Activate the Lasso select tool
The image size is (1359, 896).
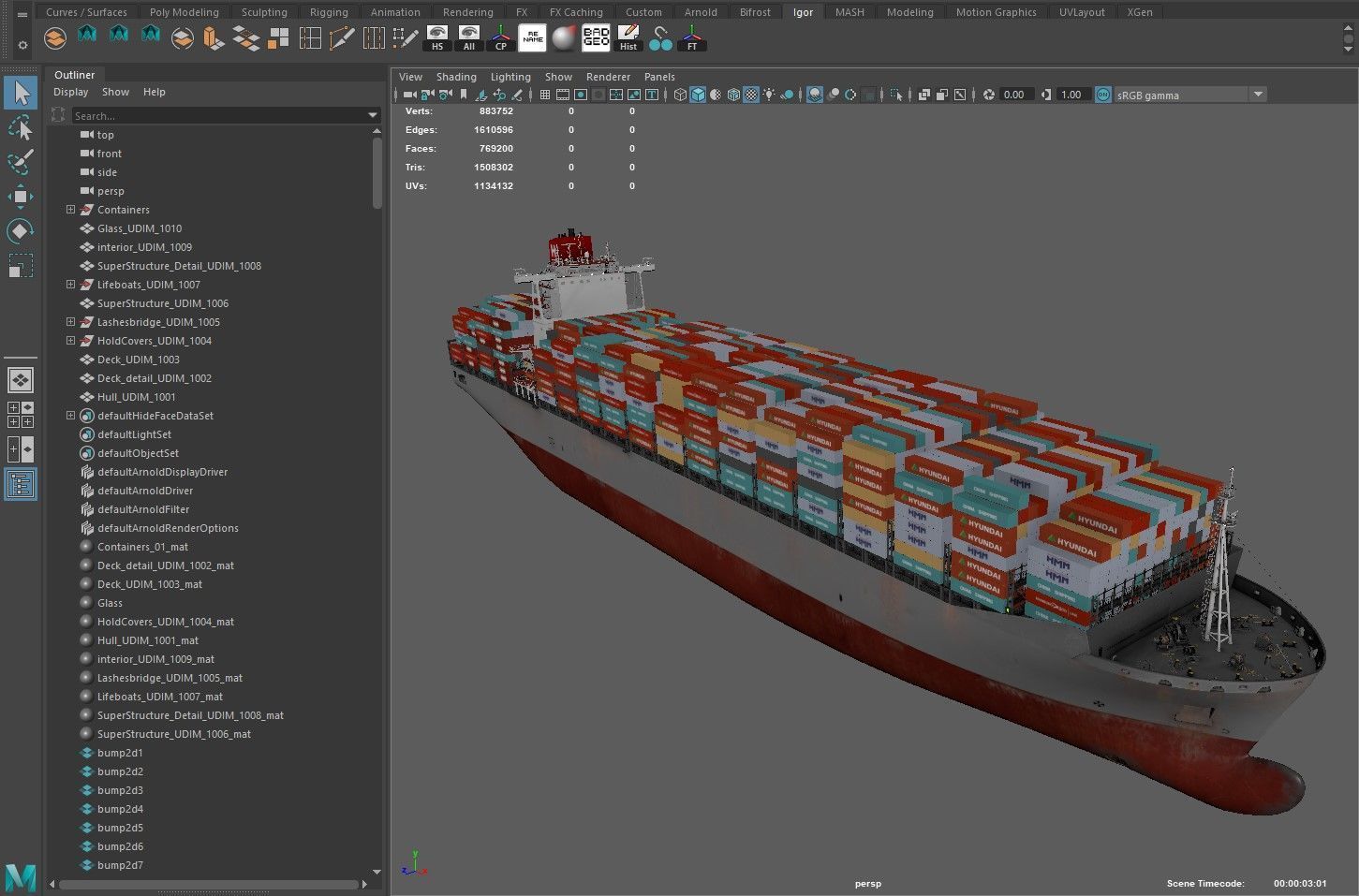coord(21,127)
